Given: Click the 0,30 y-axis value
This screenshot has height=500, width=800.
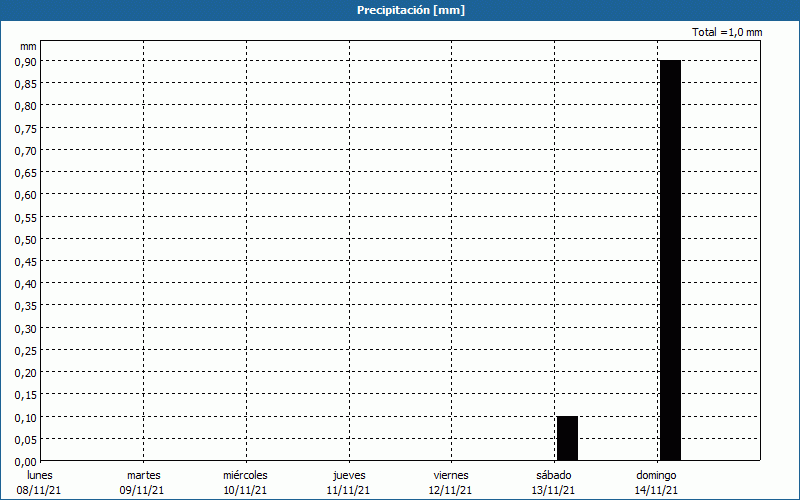Looking at the screenshot, I should click(x=26, y=329).
